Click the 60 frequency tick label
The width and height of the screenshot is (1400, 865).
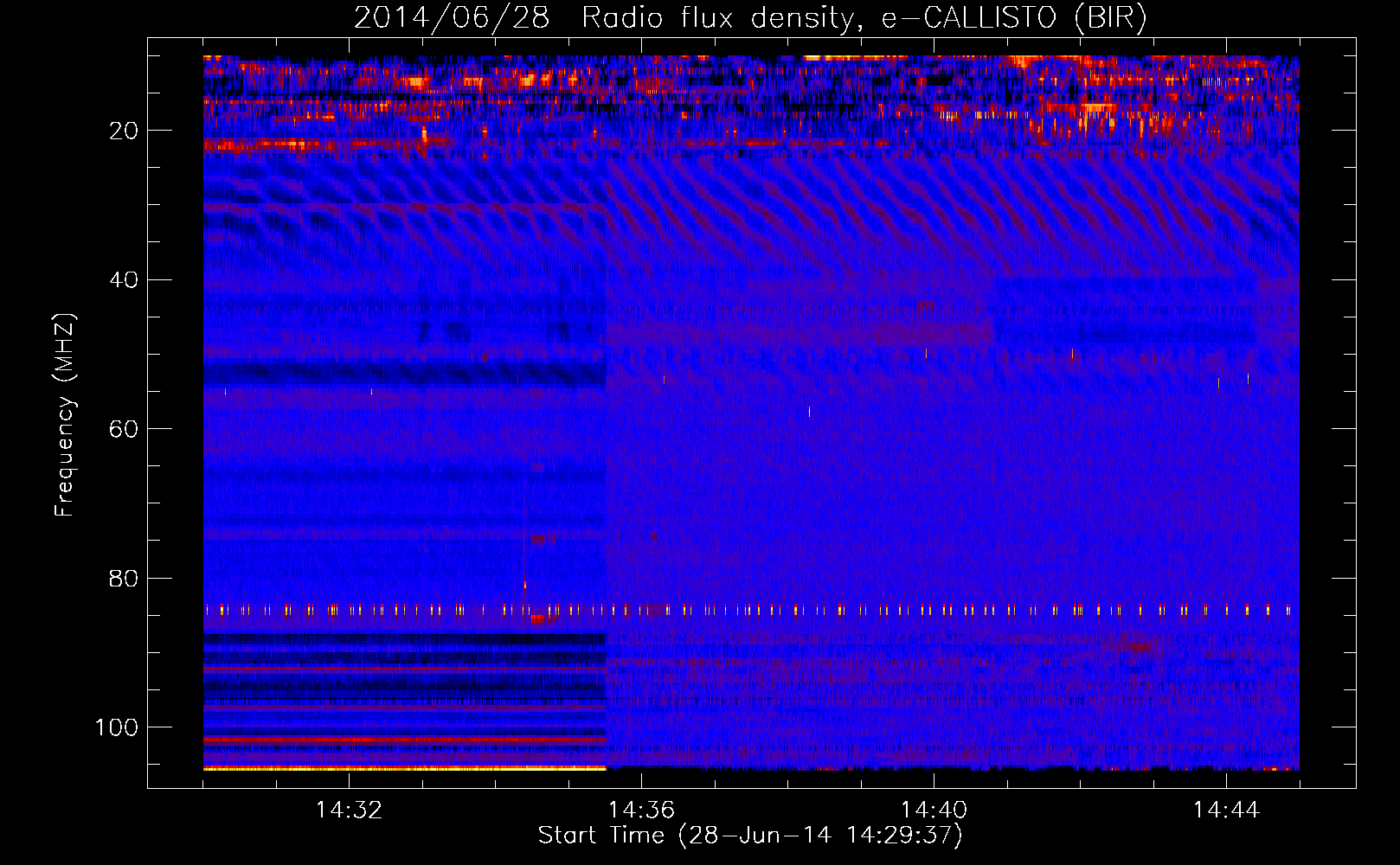tap(125, 429)
